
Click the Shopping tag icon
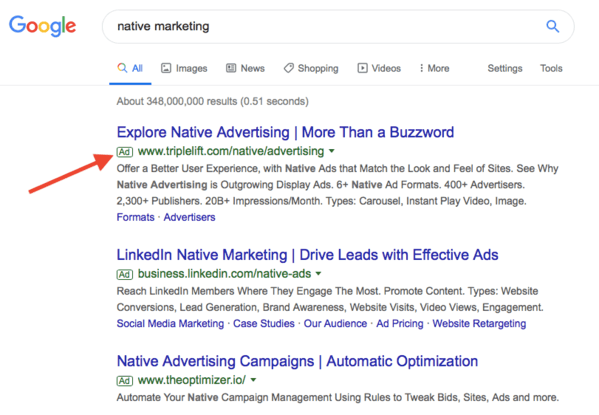click(x=288, y=68)
